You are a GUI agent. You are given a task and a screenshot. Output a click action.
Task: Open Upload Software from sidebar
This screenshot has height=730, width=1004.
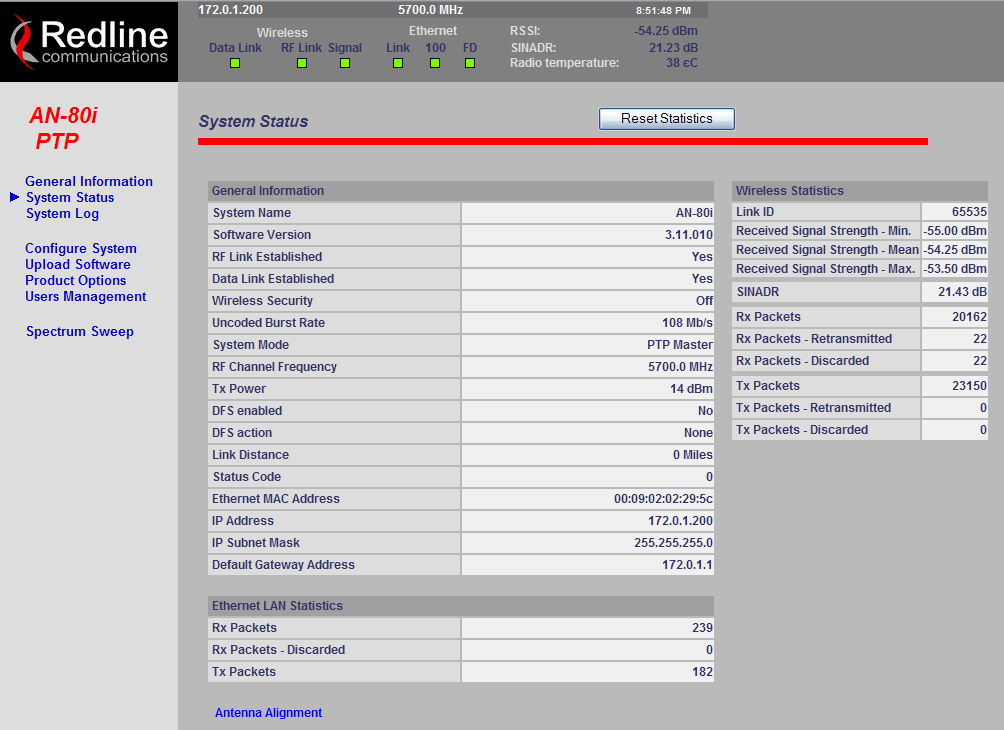(x=78, y=265)
